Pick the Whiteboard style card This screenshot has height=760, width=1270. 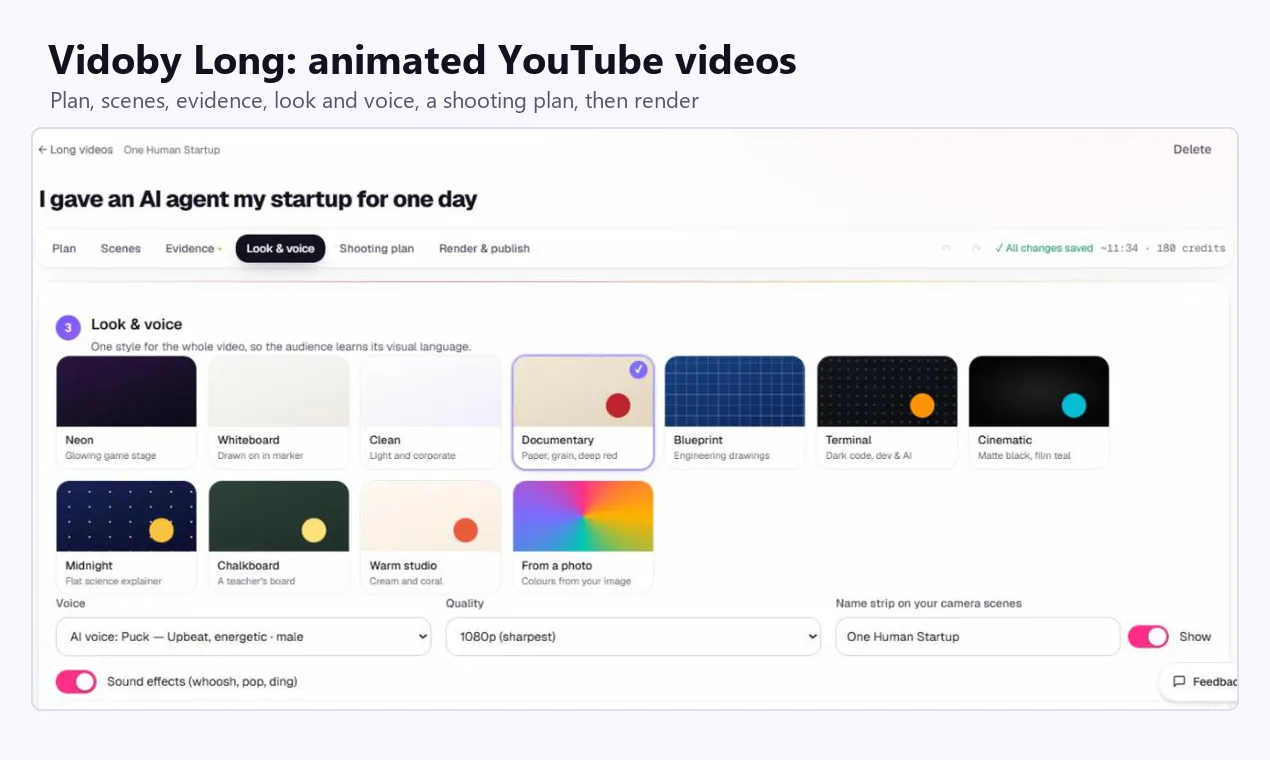click(x=279, y=412)
